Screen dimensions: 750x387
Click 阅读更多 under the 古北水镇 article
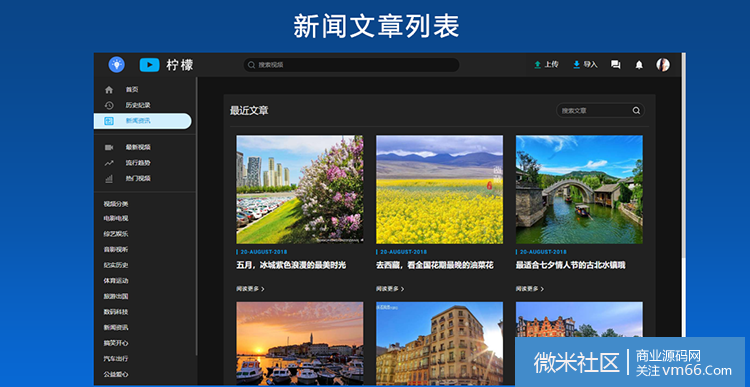point(529,289)
